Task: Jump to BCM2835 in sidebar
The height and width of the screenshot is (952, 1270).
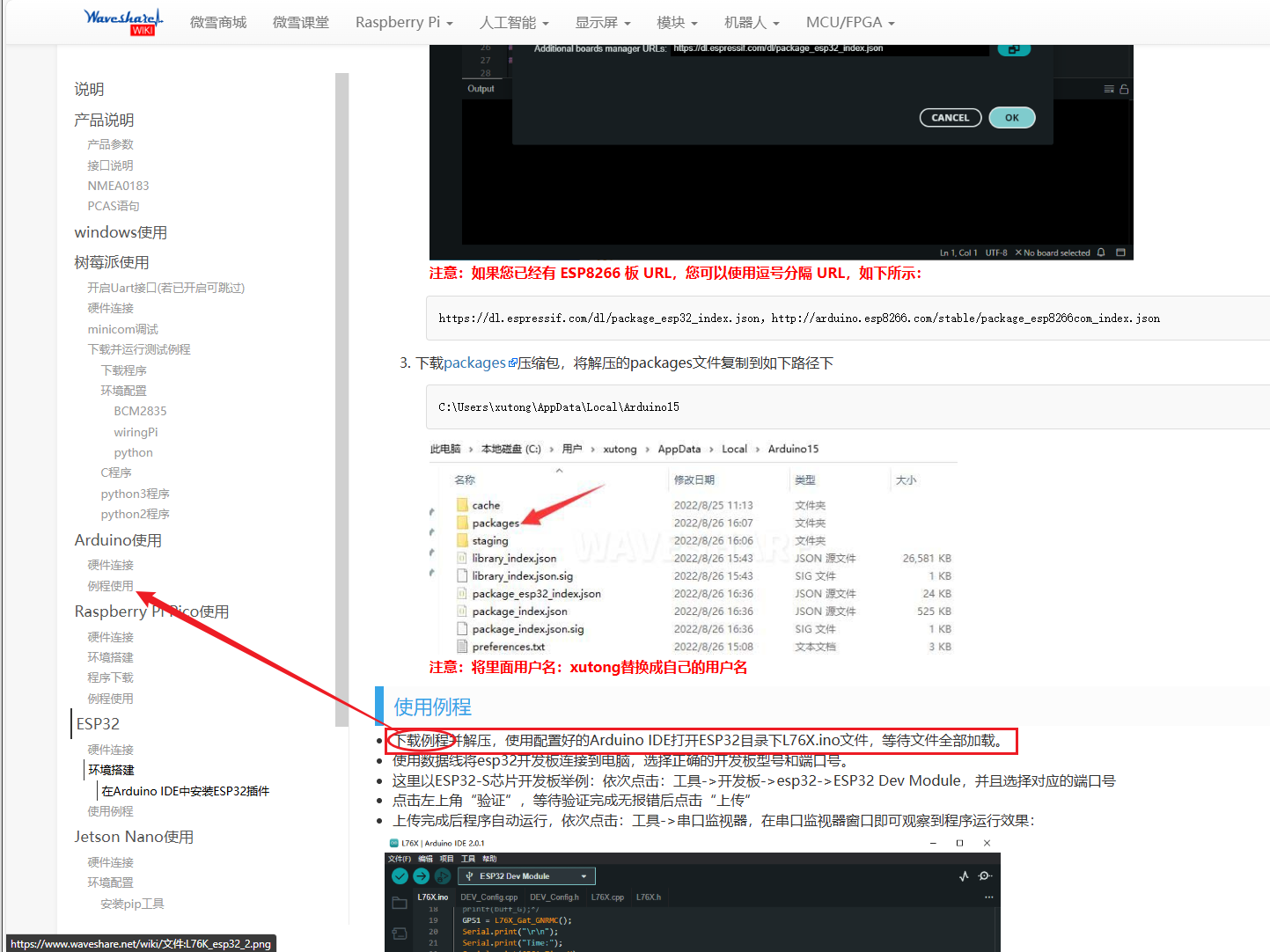Action: pyautogui.click(x=140, y=411)
